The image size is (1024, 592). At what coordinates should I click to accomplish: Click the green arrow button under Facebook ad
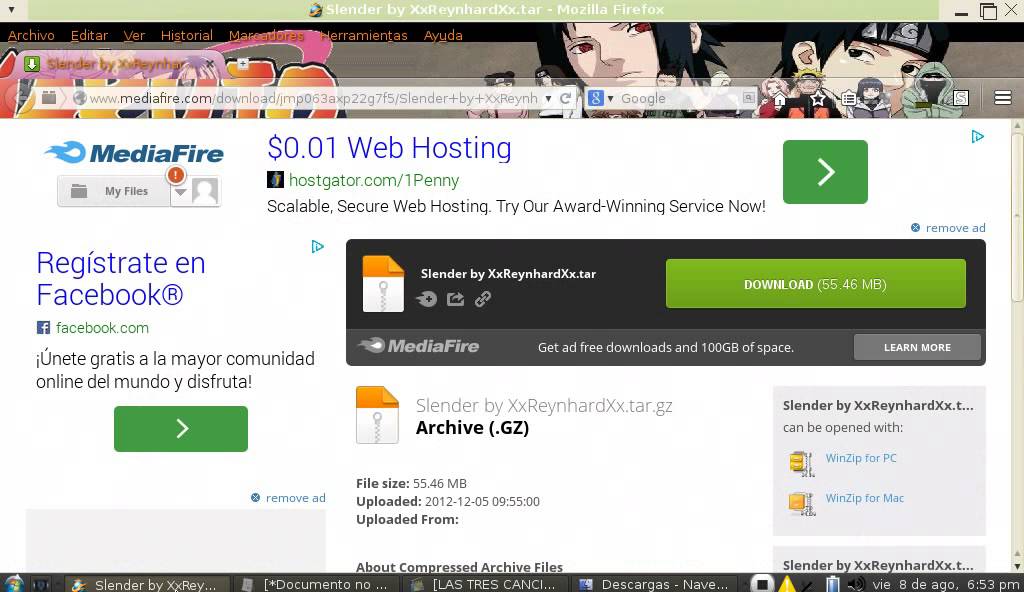point(181,429)
